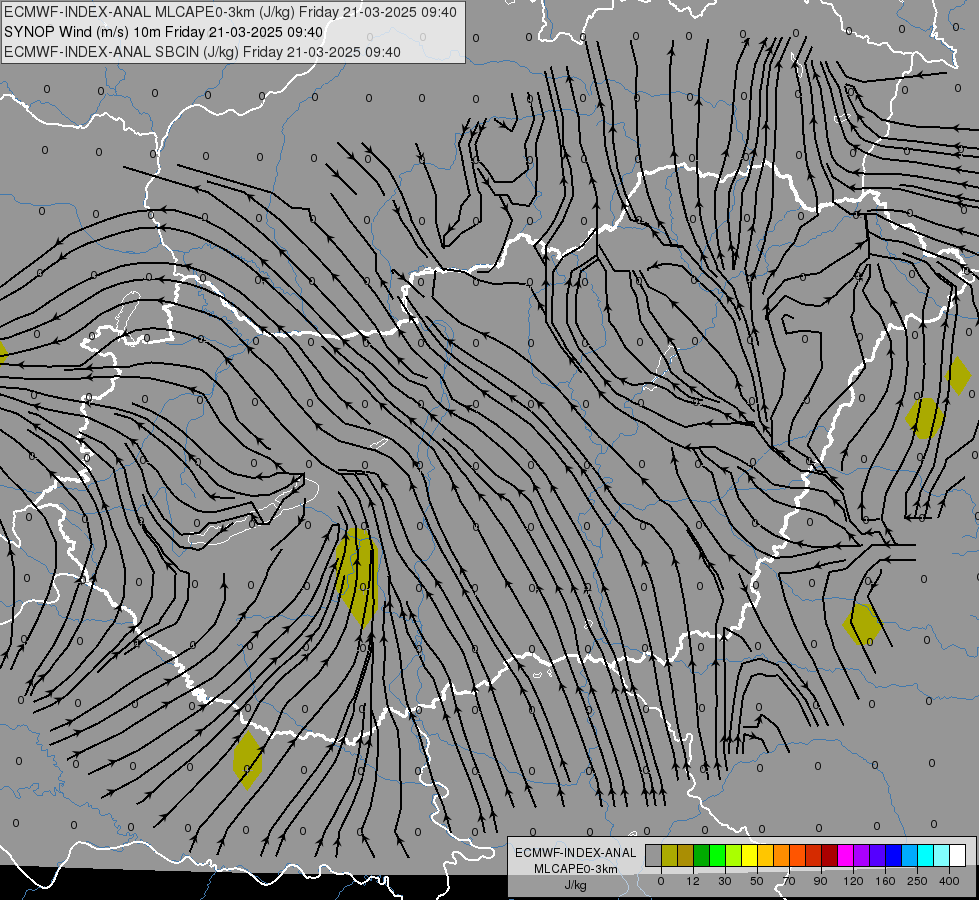The height and width of the screenshot is (900, 979).
Task: Click the gray legend color swatch
Action: point(653,855)
